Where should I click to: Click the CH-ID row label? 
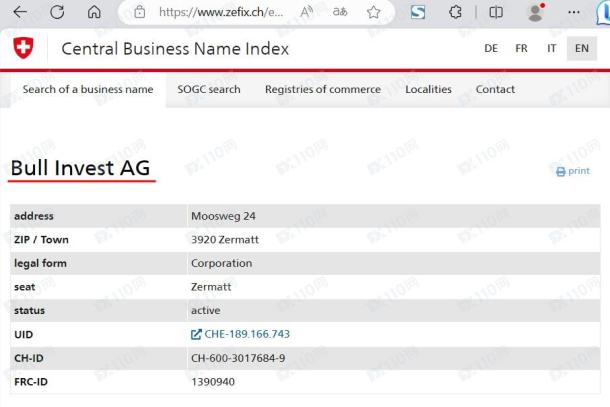[x=29, y=358]
